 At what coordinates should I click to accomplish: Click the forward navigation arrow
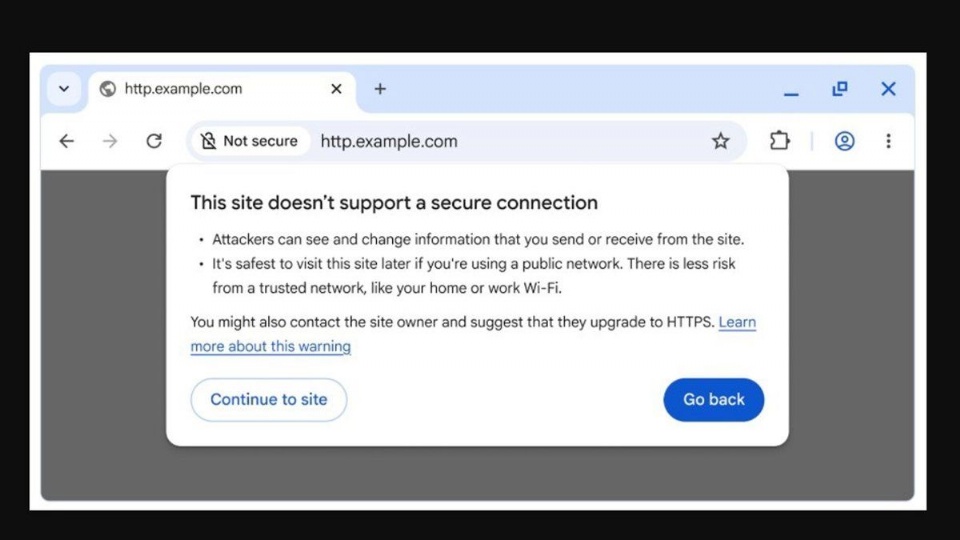pyautogui.click(x=110, y=141)
